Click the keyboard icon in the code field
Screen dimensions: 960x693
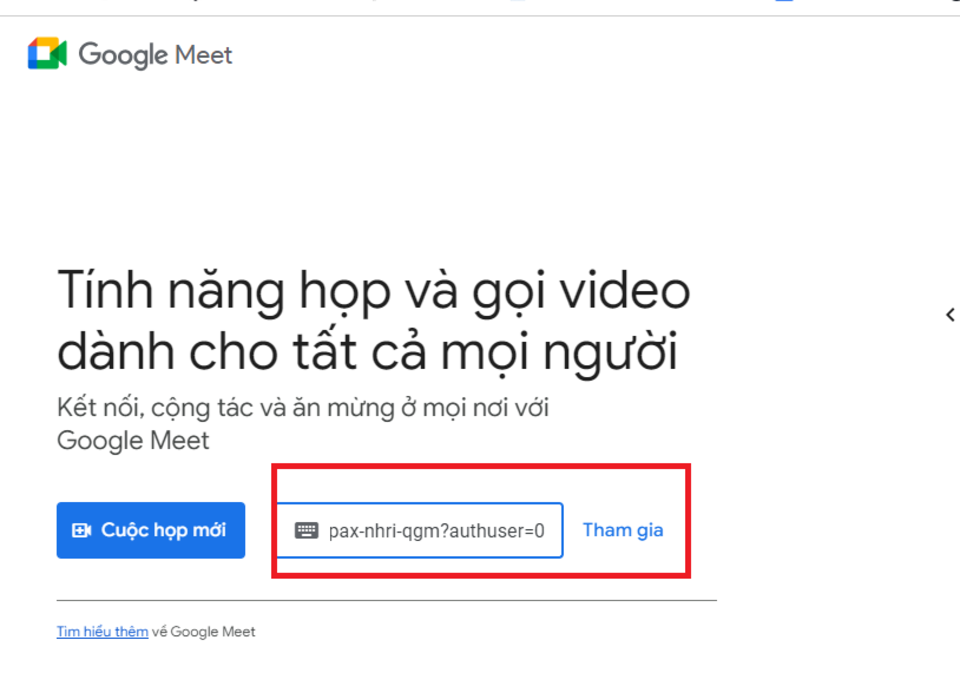306,531
